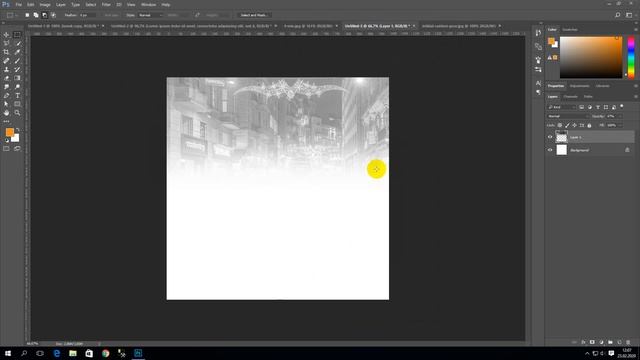This screenshot has width=640, height=360.
Task: Create a new layer
Action: pos(619,342)
